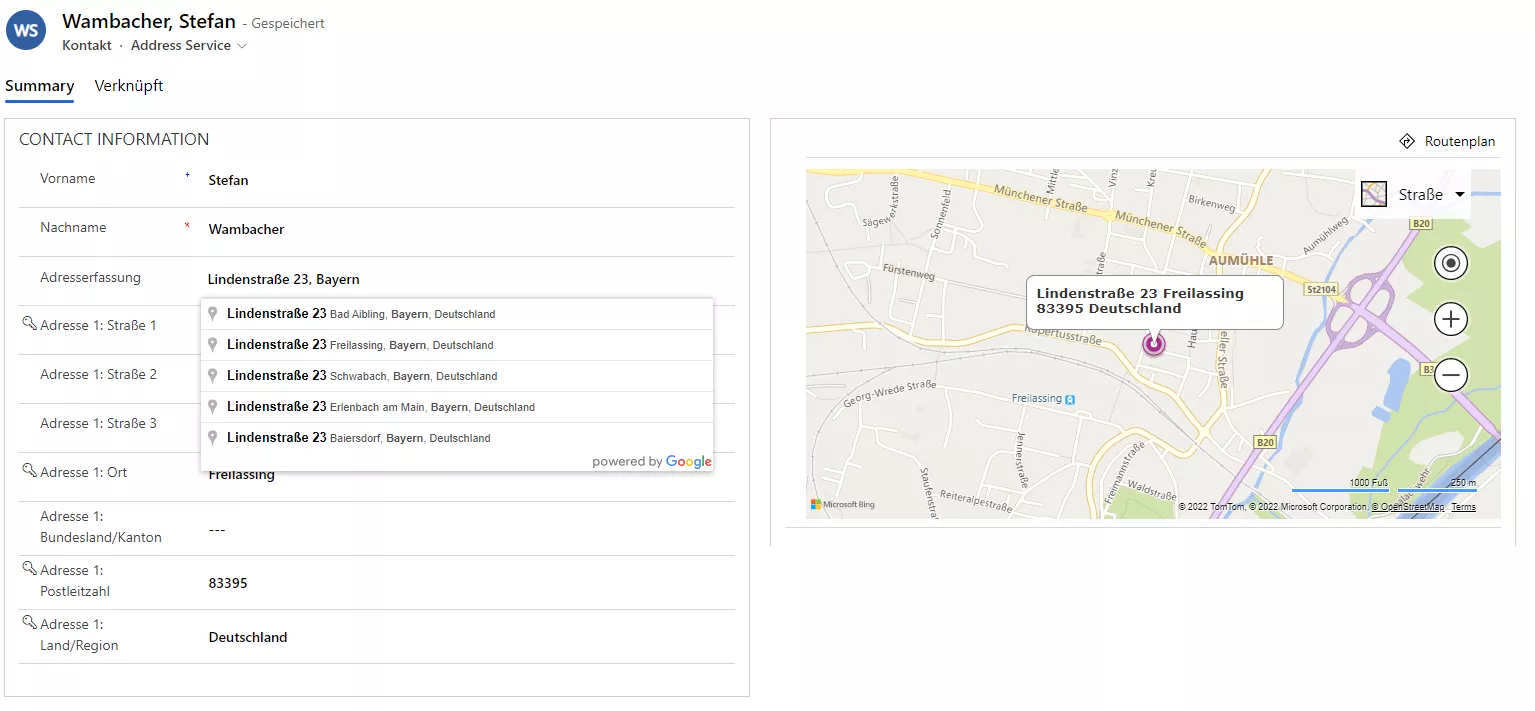Open the Straße map type dropdown
1535x711 pixels.
click(1459, 195)
